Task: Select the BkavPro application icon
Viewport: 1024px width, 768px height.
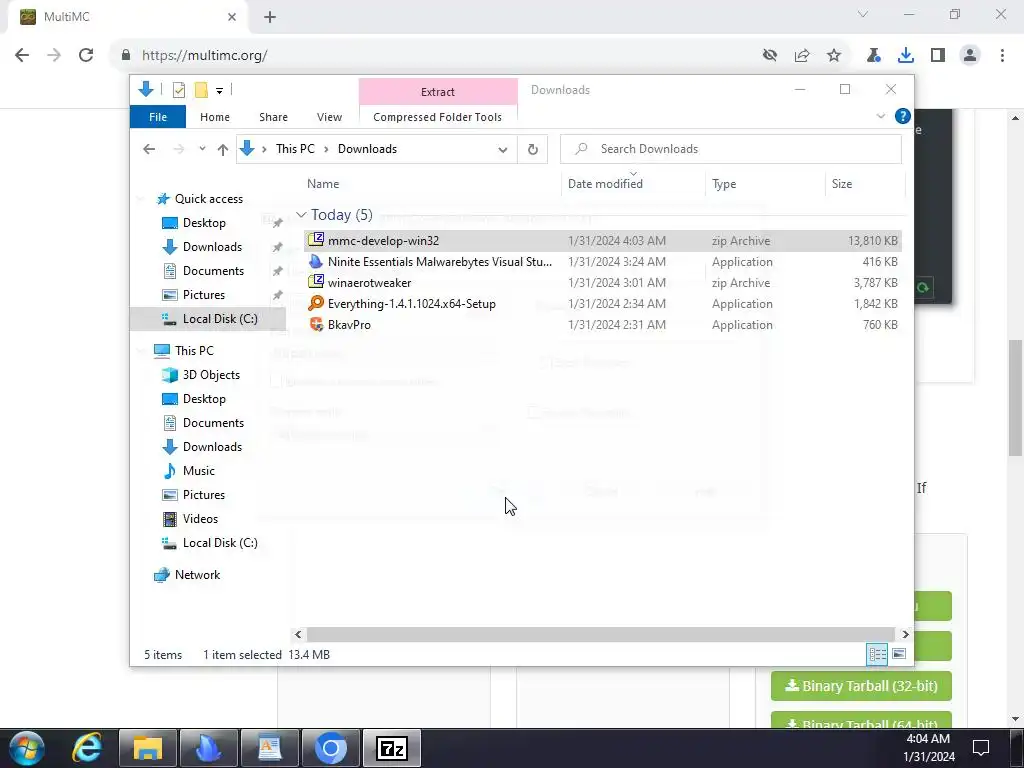Action: tap(316, 324)
